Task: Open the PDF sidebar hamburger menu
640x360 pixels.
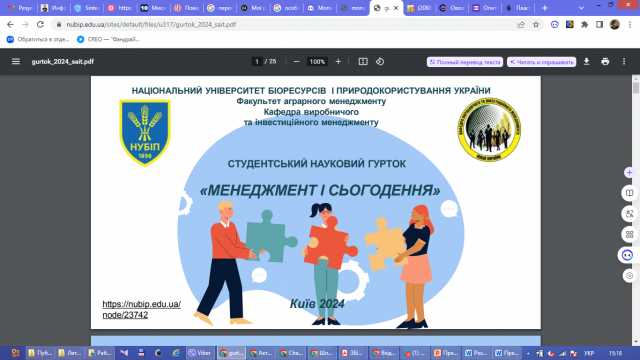Action: click(16, 62)
